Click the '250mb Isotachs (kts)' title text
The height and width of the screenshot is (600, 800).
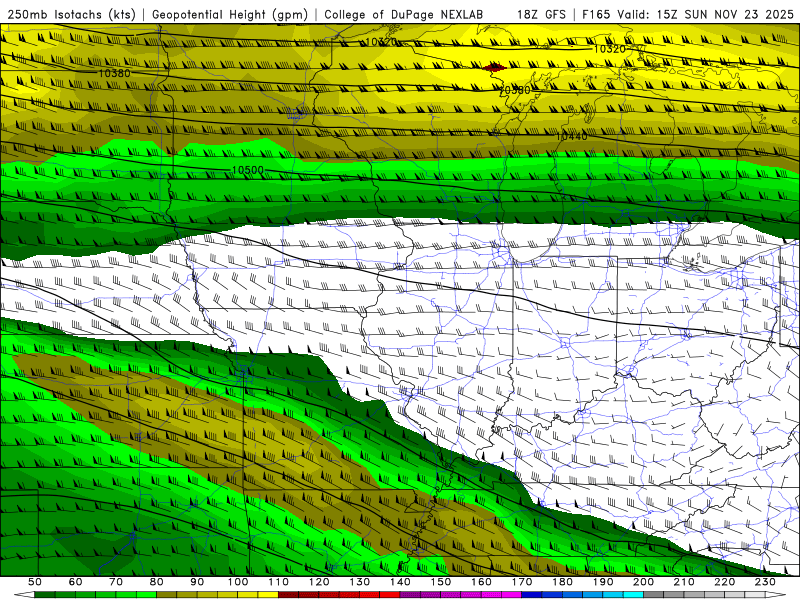71,15
